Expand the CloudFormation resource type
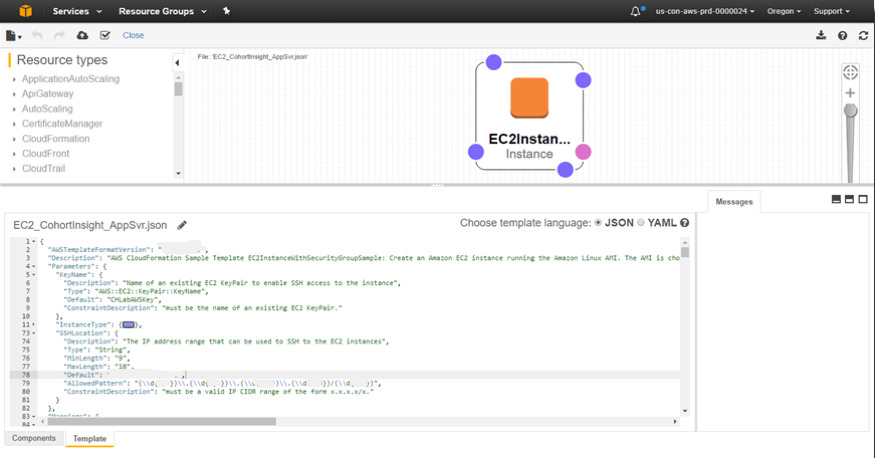The height and width of the screenshot is (458, 875). pos(15,139)
